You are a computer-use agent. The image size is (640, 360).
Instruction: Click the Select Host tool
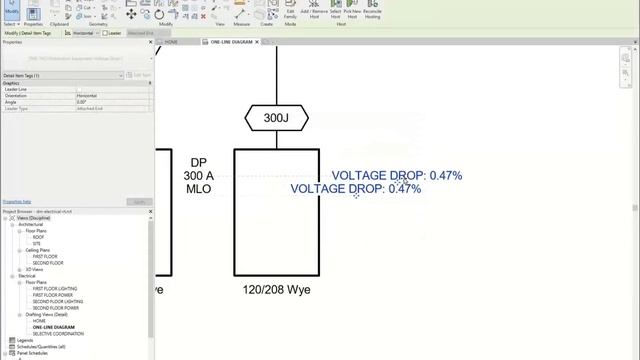pyautogui.click(x=336, y=10)
